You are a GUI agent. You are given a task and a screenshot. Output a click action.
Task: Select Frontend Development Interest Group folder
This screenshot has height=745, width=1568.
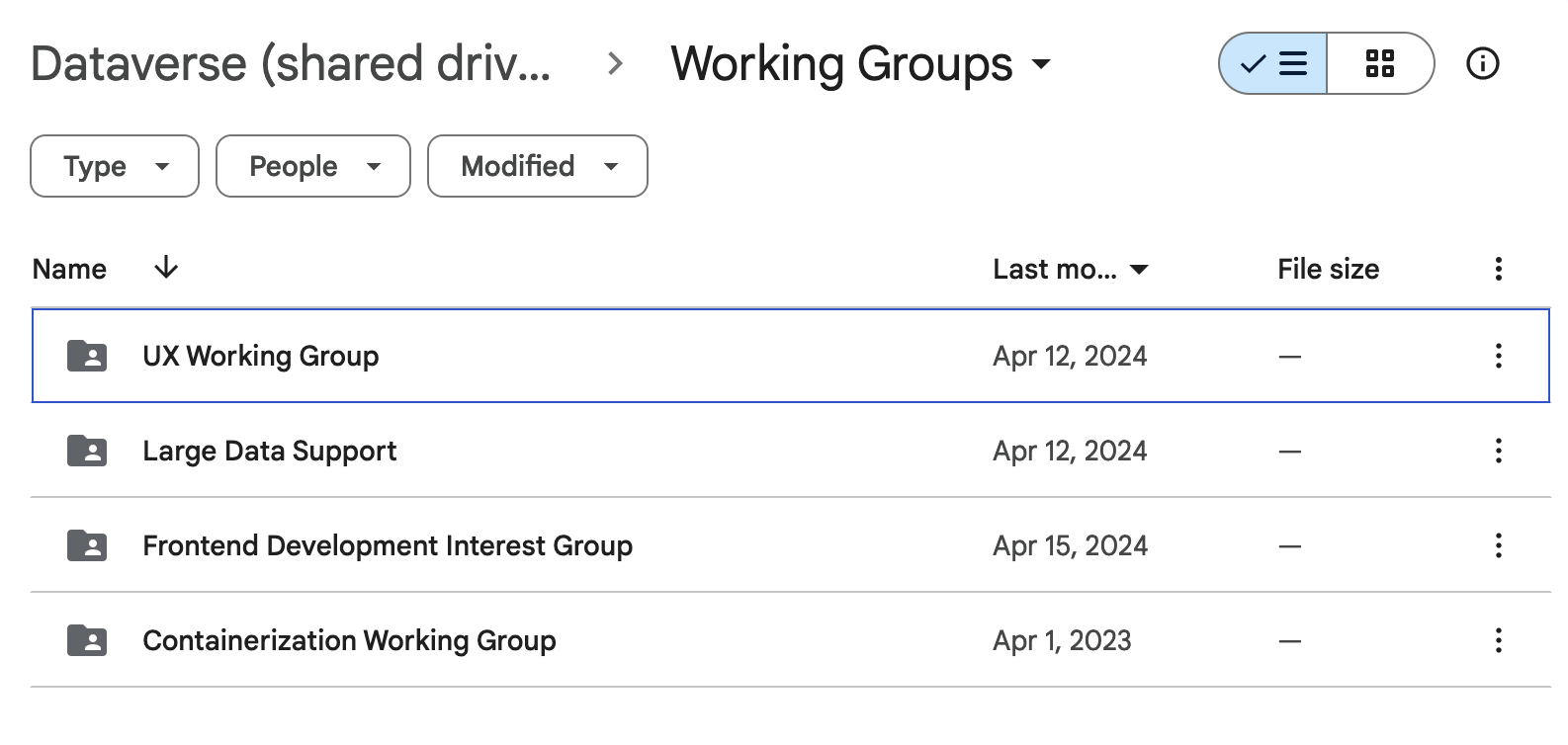(387, 545)
